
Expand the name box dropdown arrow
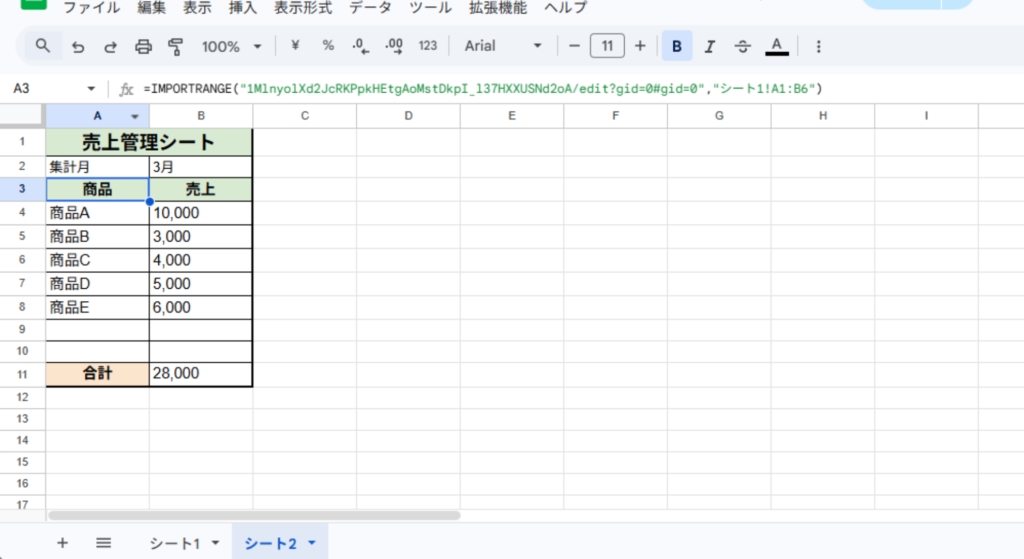coord(92,89)
